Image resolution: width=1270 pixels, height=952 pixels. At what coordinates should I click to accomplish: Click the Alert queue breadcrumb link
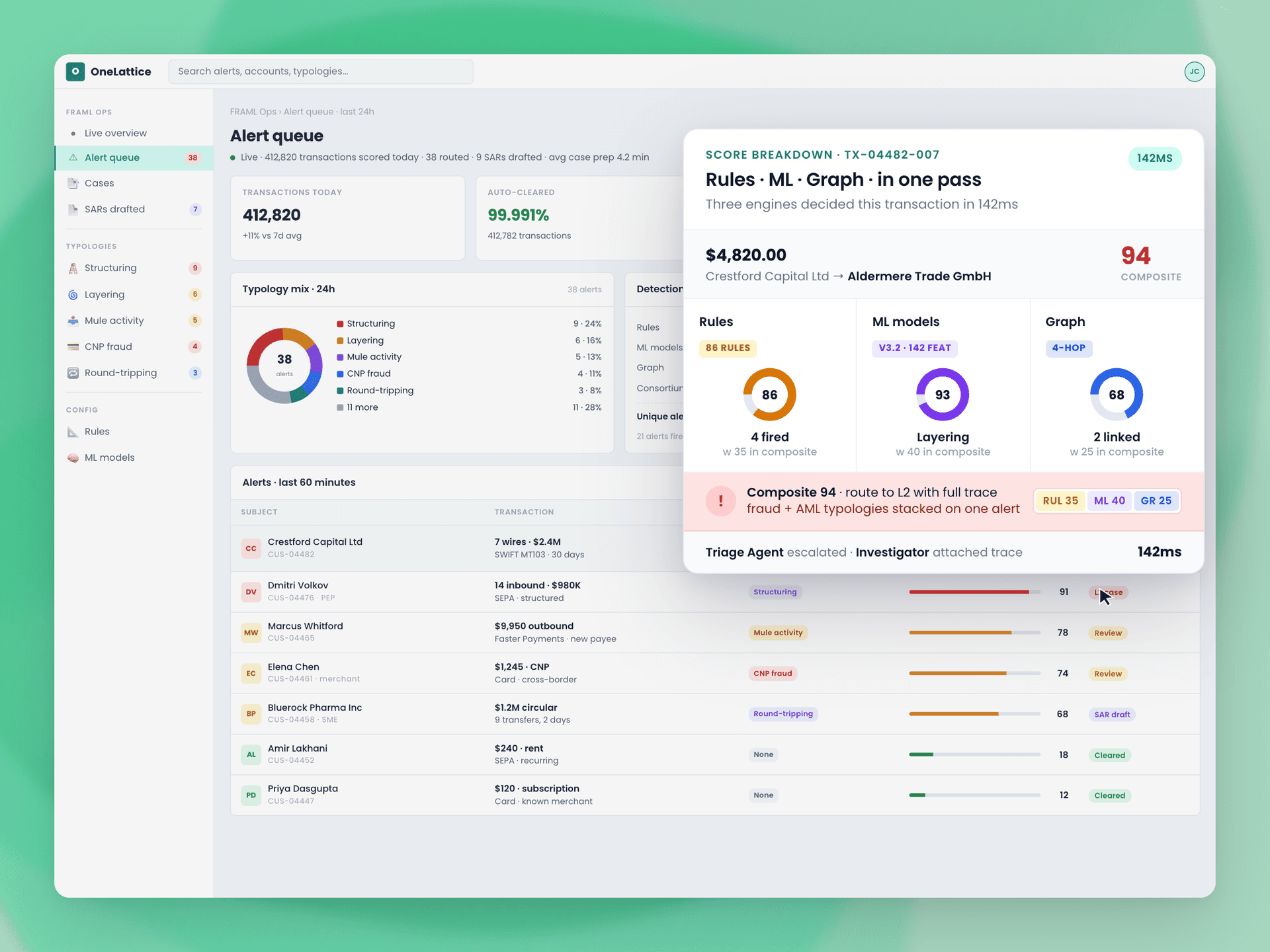[308, 112]
